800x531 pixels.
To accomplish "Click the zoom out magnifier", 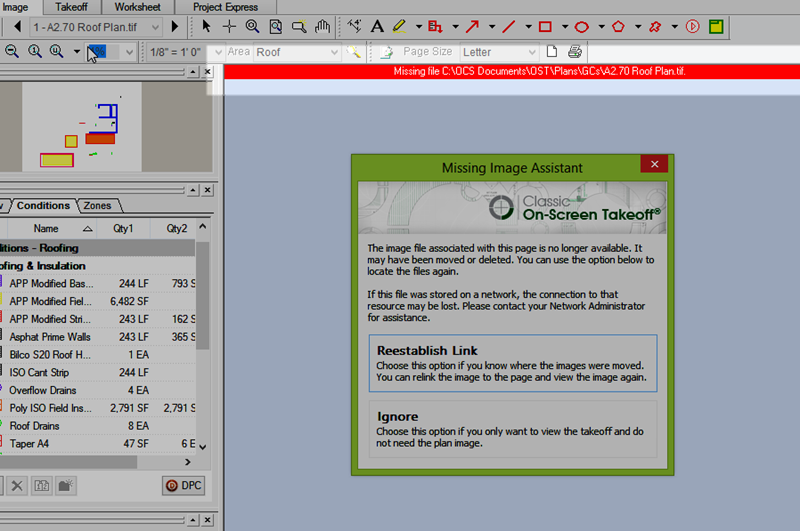I will click(12, 51).
